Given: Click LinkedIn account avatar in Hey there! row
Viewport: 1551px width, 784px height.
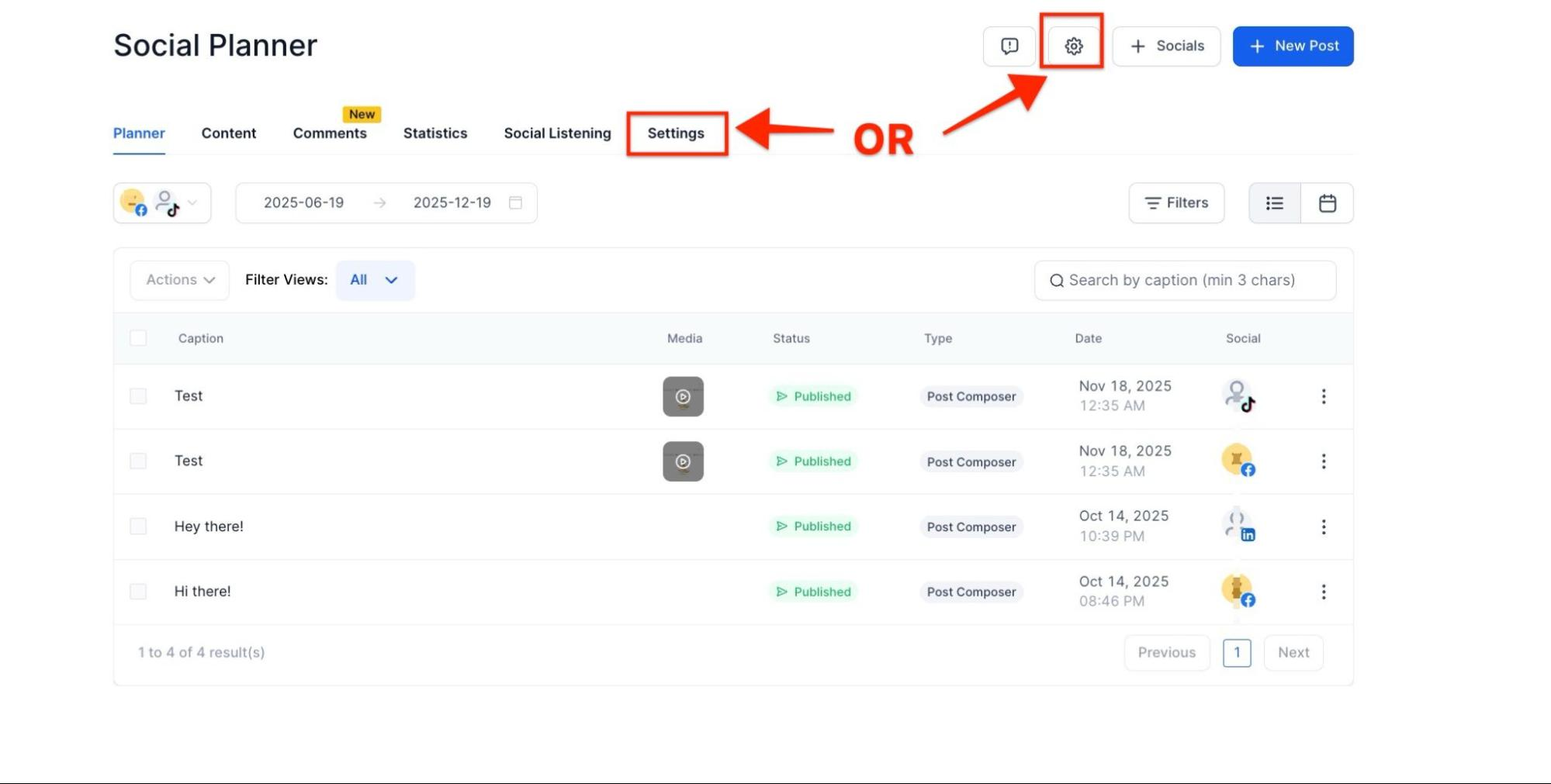Looking at the screenshot, I should (1239, 526).
